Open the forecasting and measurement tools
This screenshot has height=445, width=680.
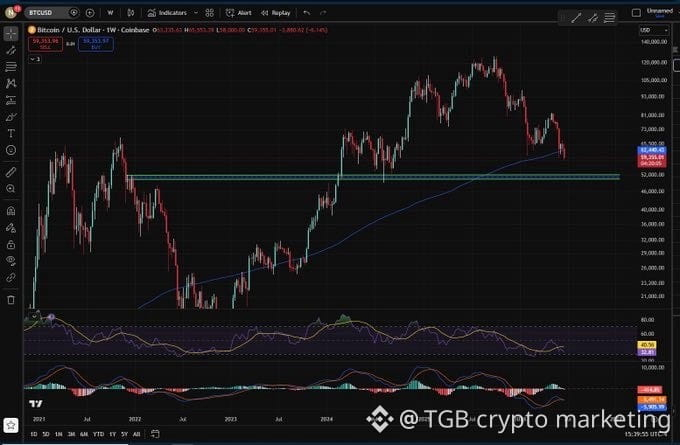[11, 100]
